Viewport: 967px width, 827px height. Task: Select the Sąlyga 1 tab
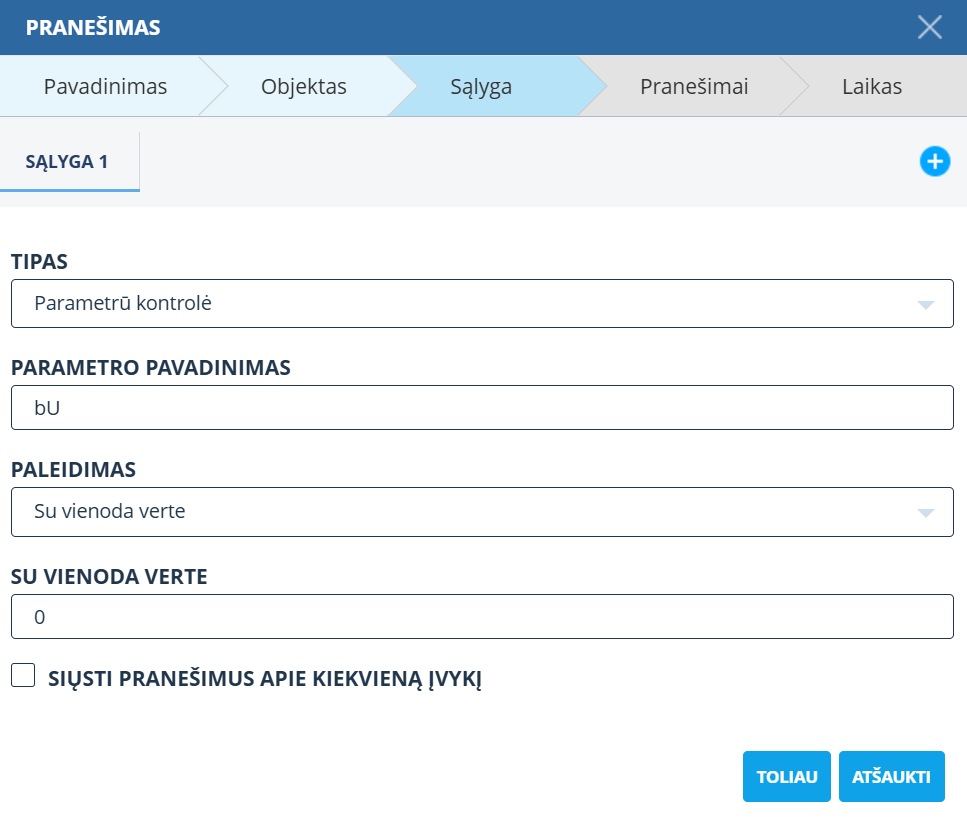(67, 162)
